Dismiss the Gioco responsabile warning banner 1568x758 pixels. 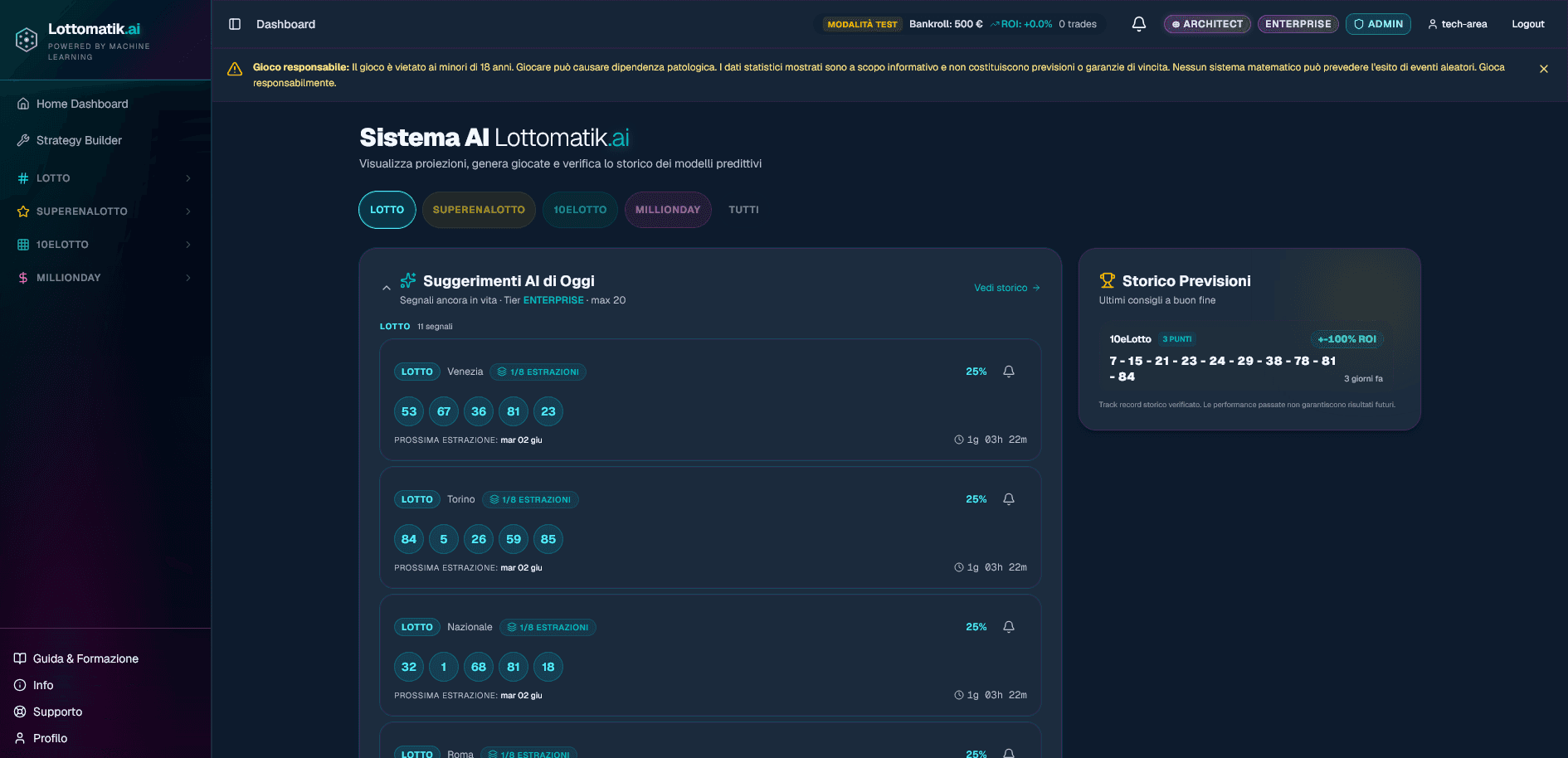tap(1544, 69)
